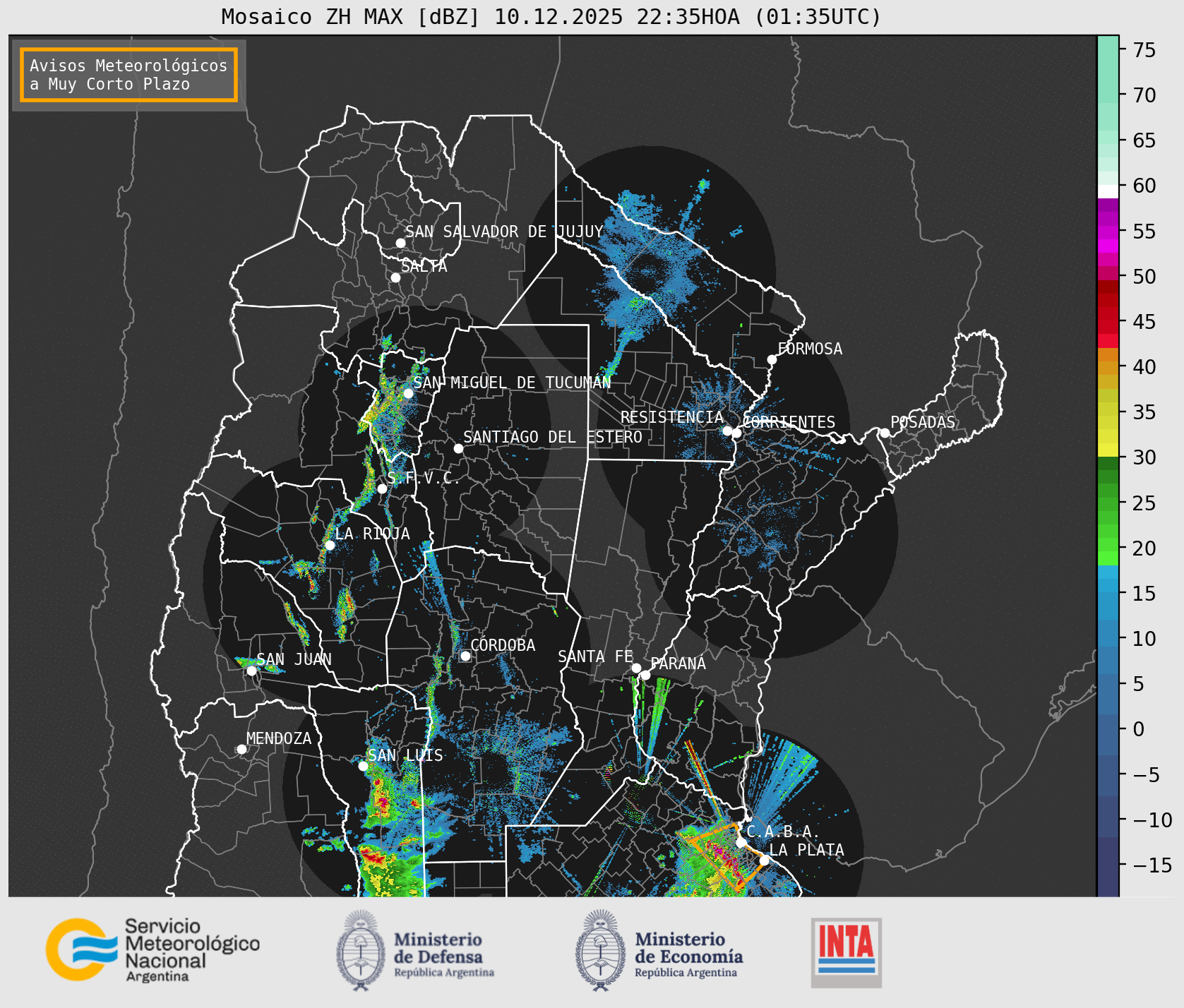Click the SAN MIGUEL DE TUCUMAN label
Image resolution: width=1184 pixels, height=1008 pixels.
click(512, 383)
